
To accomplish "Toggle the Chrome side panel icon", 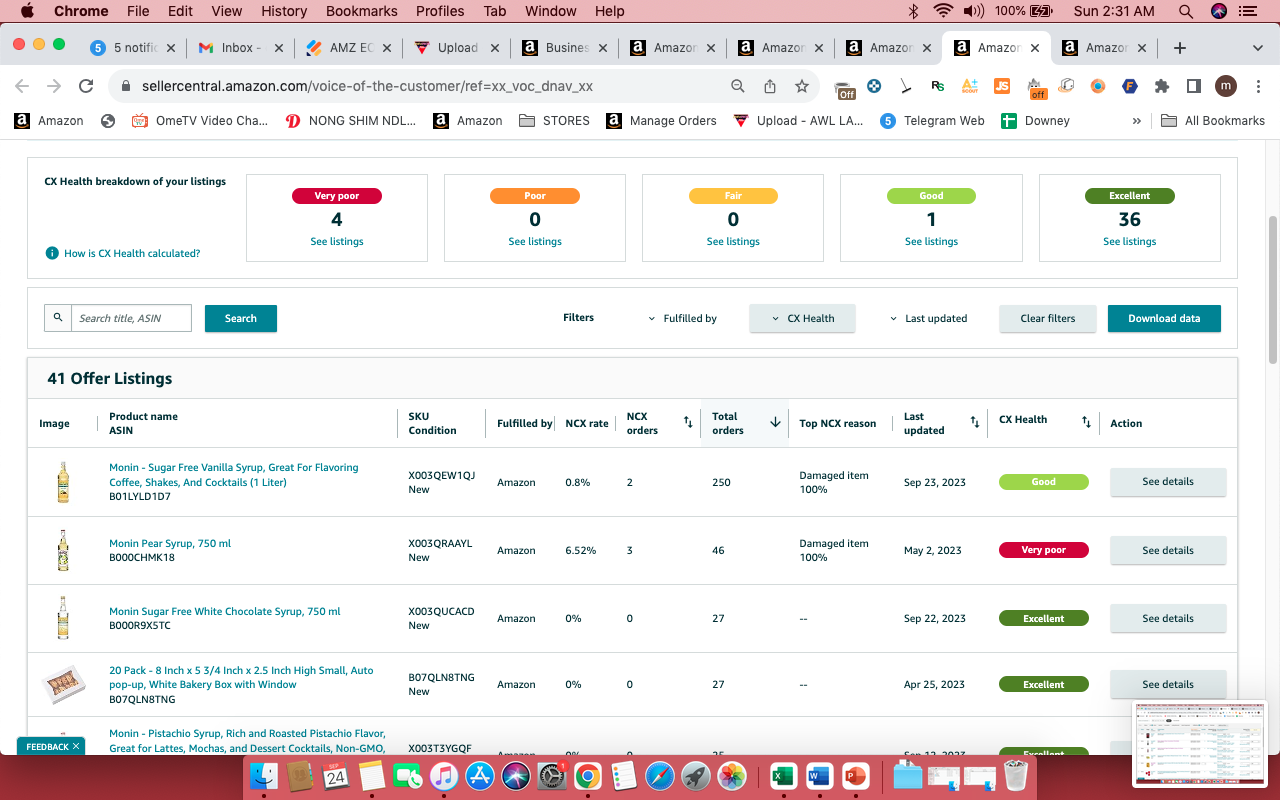I will click(x=1194, y=86).
